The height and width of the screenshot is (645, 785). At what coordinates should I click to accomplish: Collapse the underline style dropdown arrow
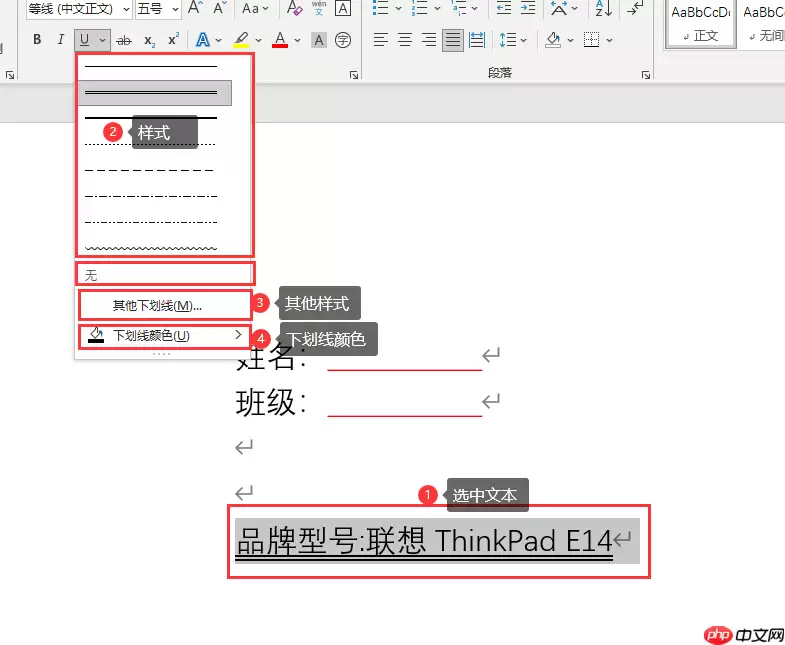point(102,40)
